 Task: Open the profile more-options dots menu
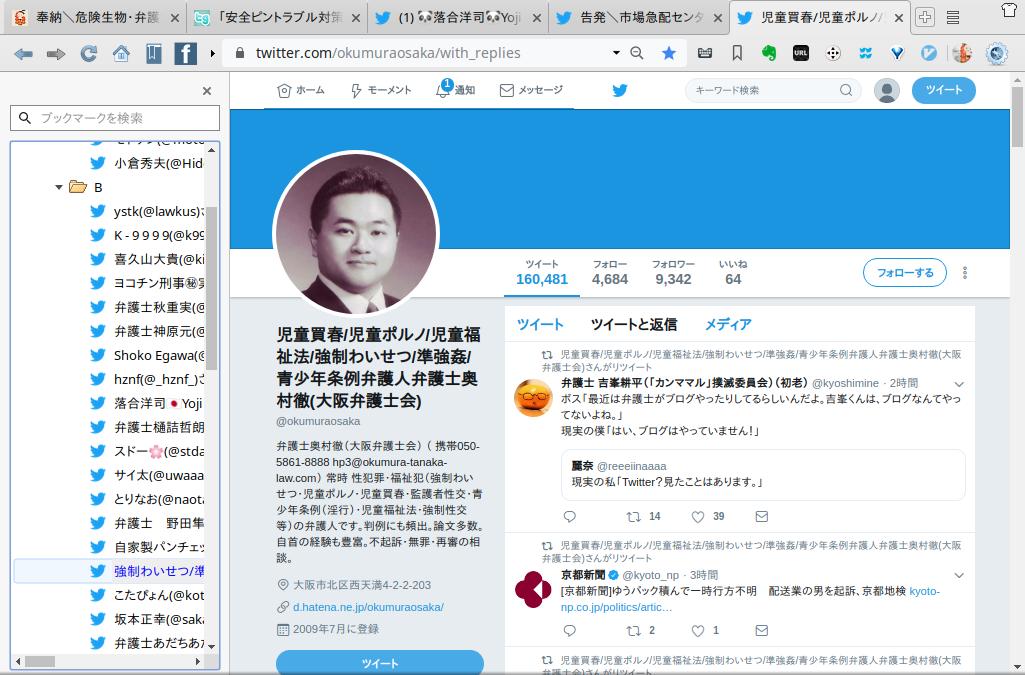965,273
